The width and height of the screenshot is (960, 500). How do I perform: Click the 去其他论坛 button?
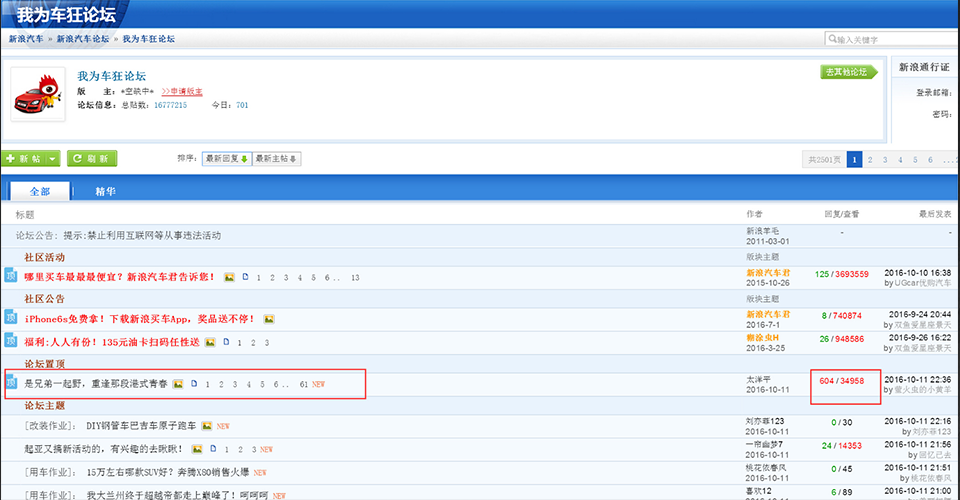847,72
